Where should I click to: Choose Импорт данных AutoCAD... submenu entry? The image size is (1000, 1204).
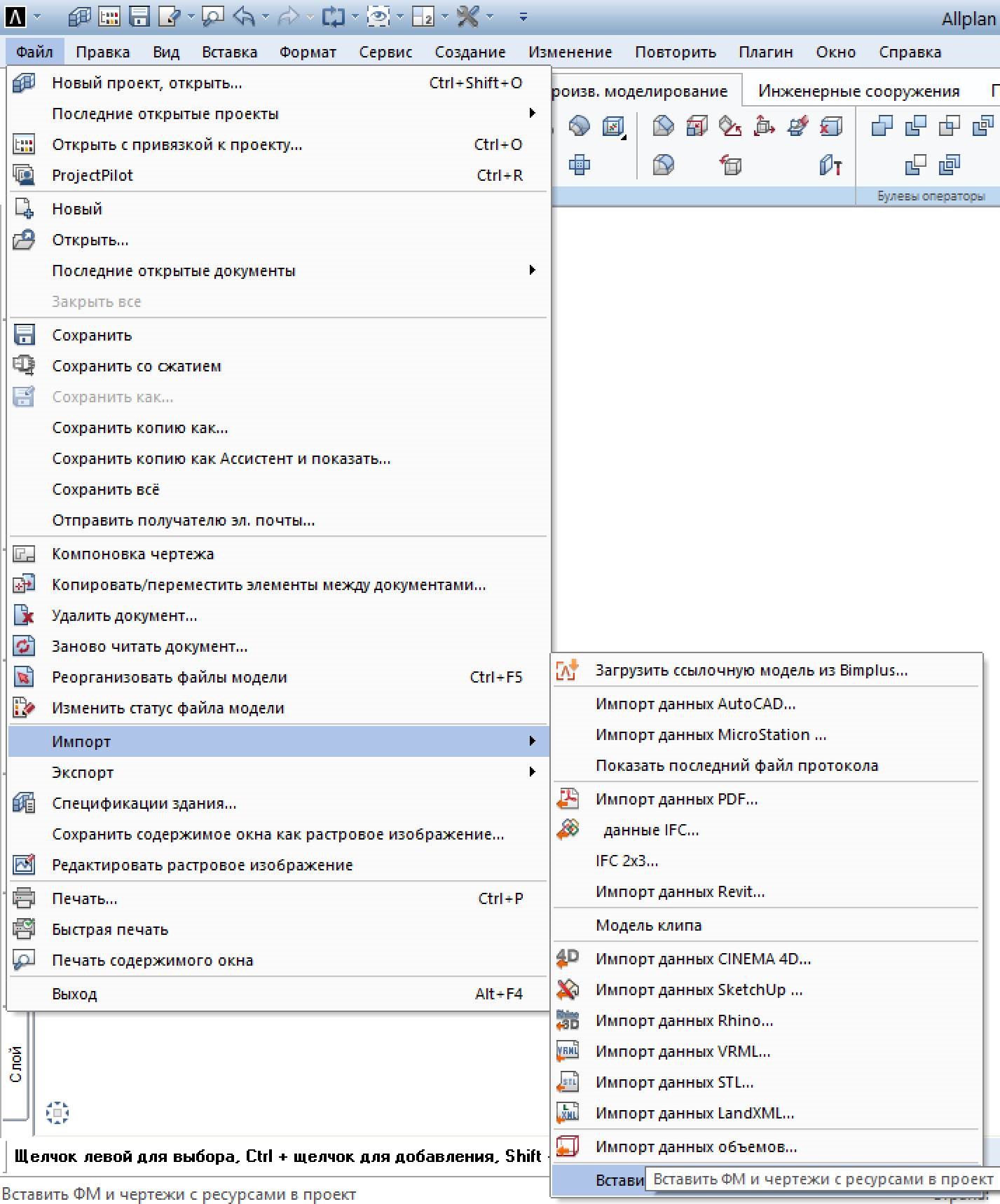(767, 704)
